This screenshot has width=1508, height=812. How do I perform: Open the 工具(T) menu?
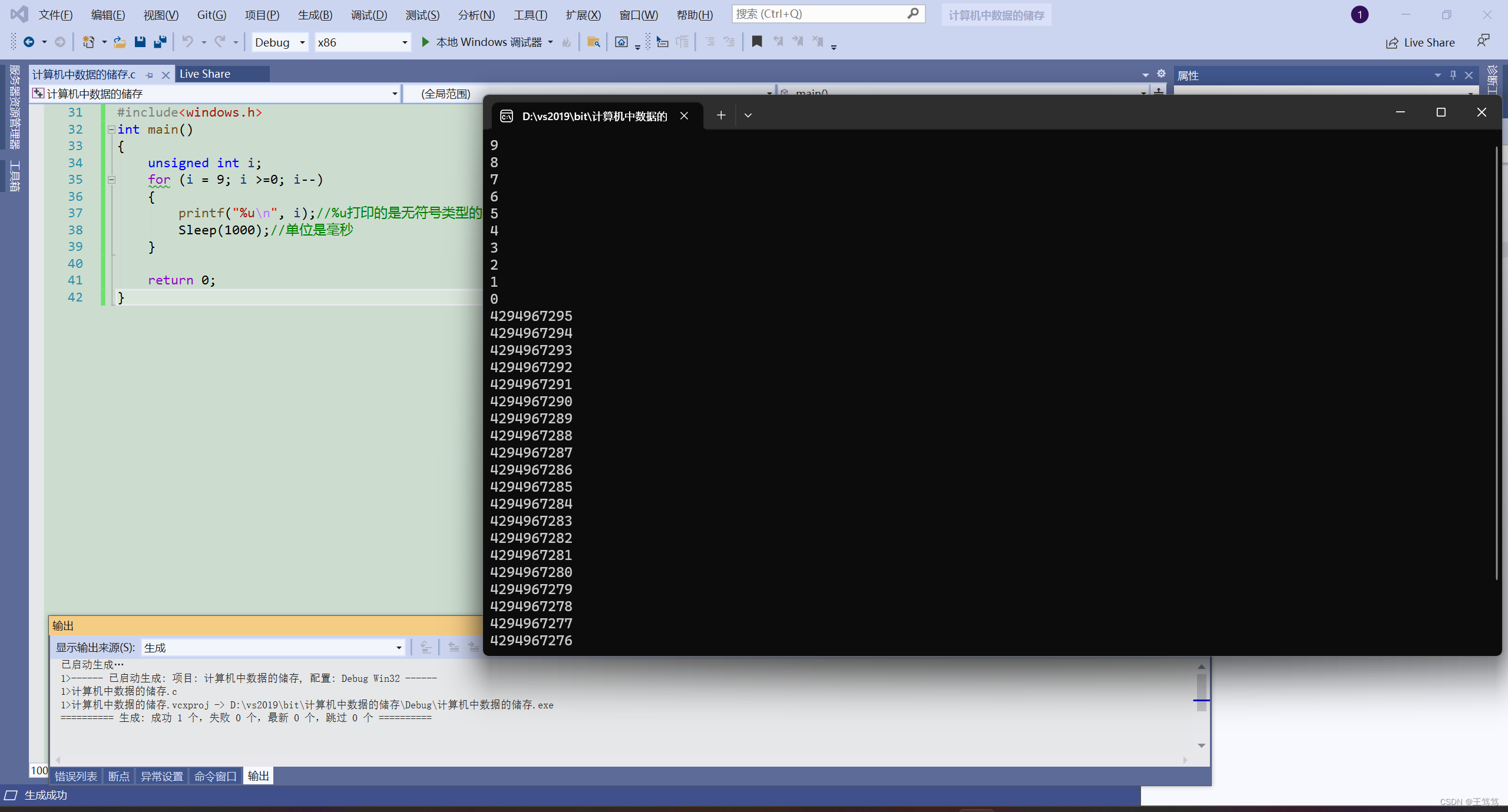pos(530,15)
